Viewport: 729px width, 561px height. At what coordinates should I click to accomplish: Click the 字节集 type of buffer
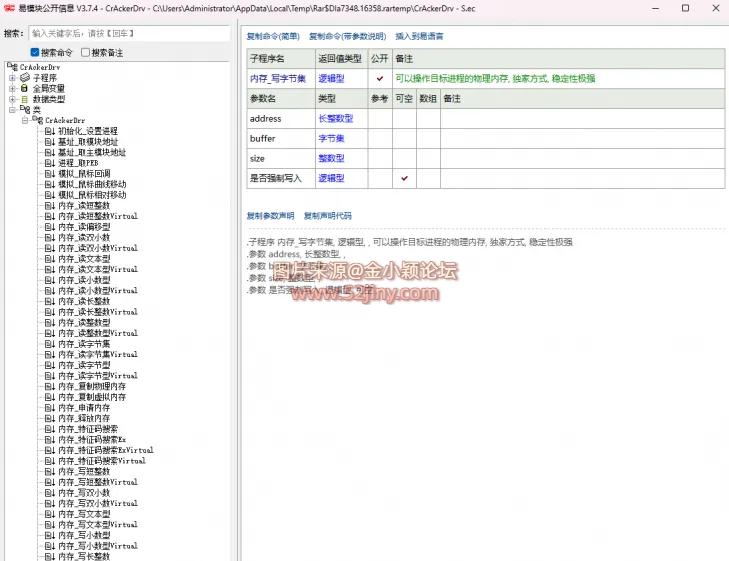(x=331, y=139)
